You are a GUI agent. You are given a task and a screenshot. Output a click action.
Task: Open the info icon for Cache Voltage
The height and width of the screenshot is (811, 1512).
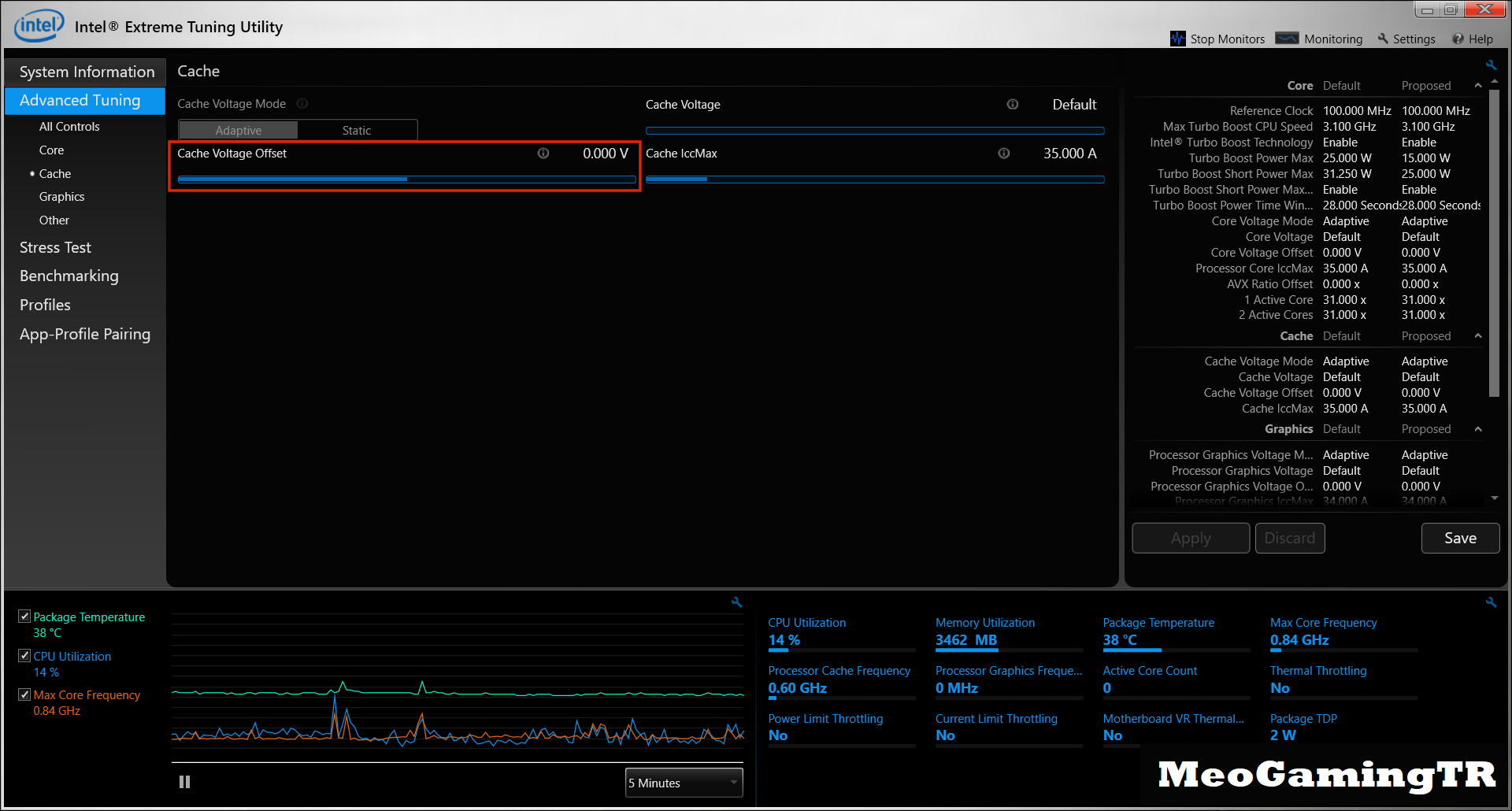point(1013,104)
